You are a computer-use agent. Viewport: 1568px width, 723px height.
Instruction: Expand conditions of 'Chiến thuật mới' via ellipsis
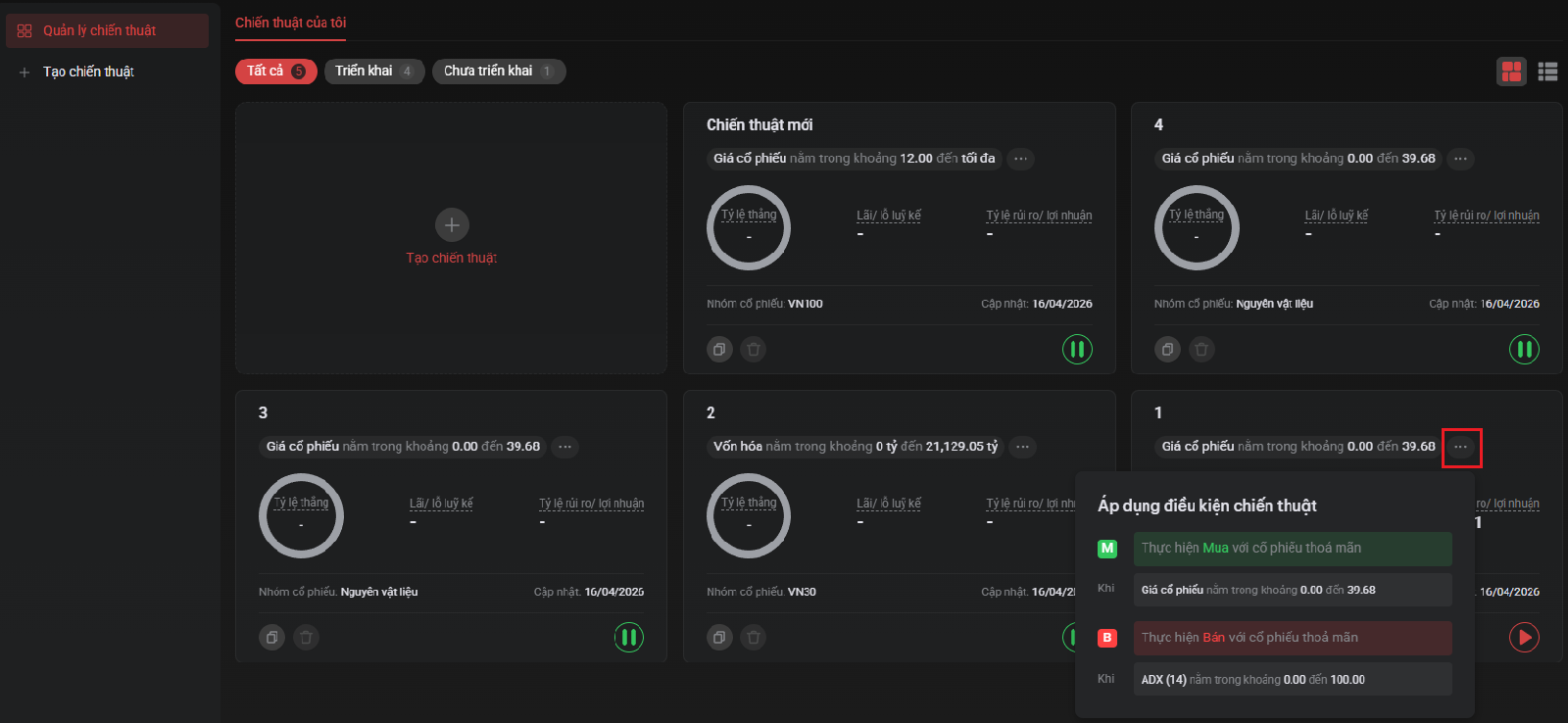click(1021, 159)
